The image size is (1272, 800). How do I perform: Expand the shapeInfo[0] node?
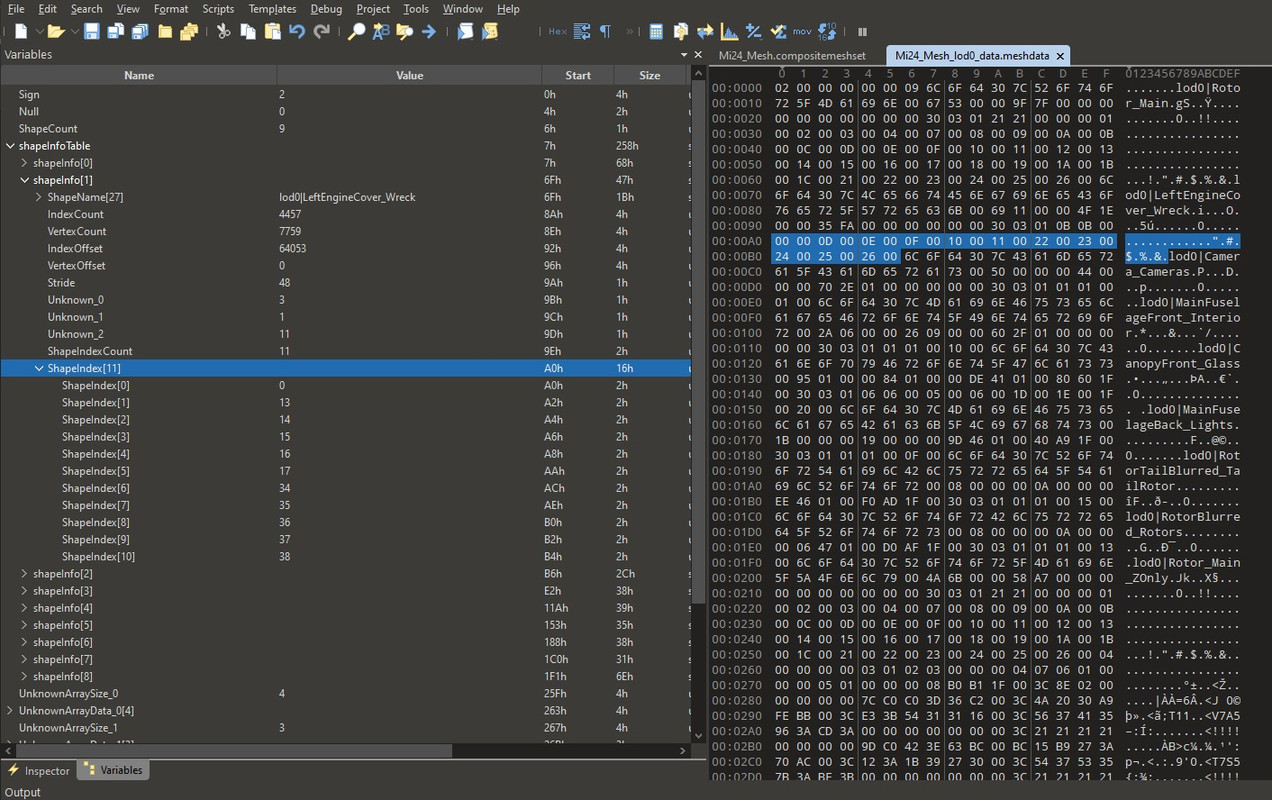[25, 163]
